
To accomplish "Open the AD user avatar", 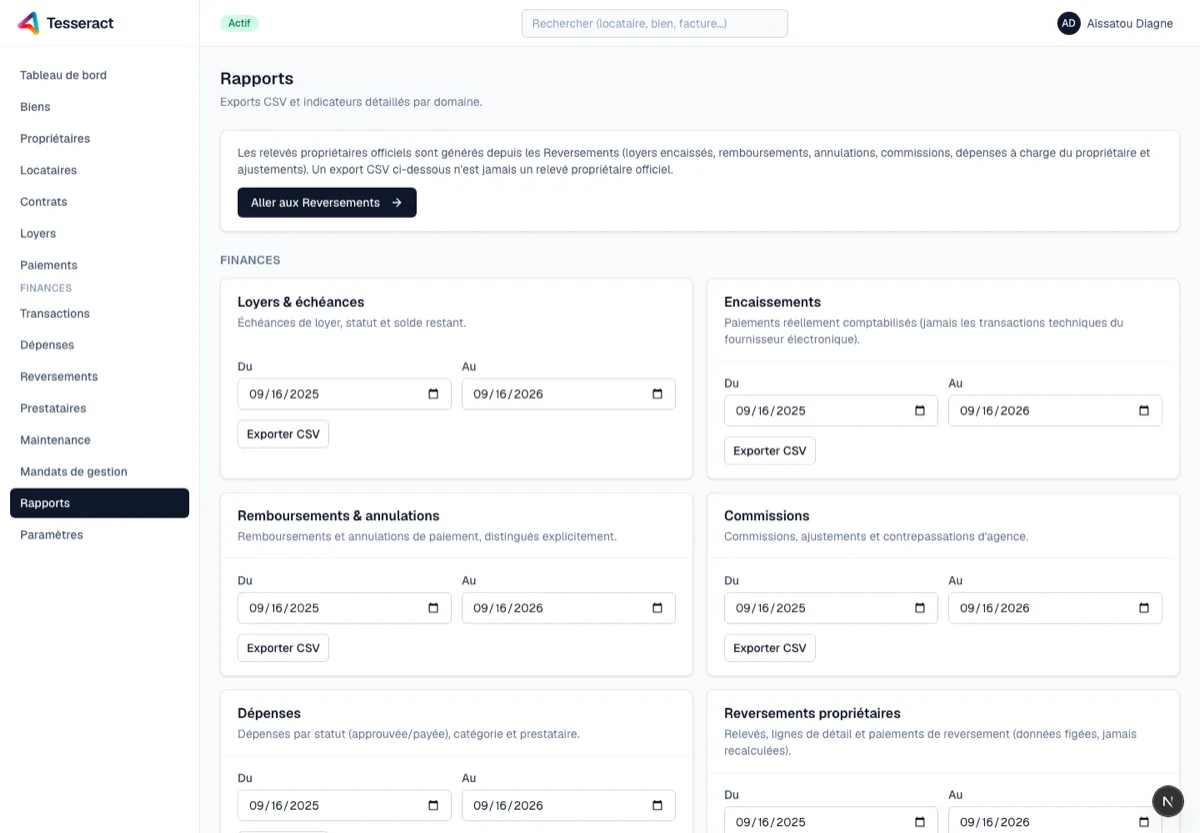I will tap(1069, 23).
